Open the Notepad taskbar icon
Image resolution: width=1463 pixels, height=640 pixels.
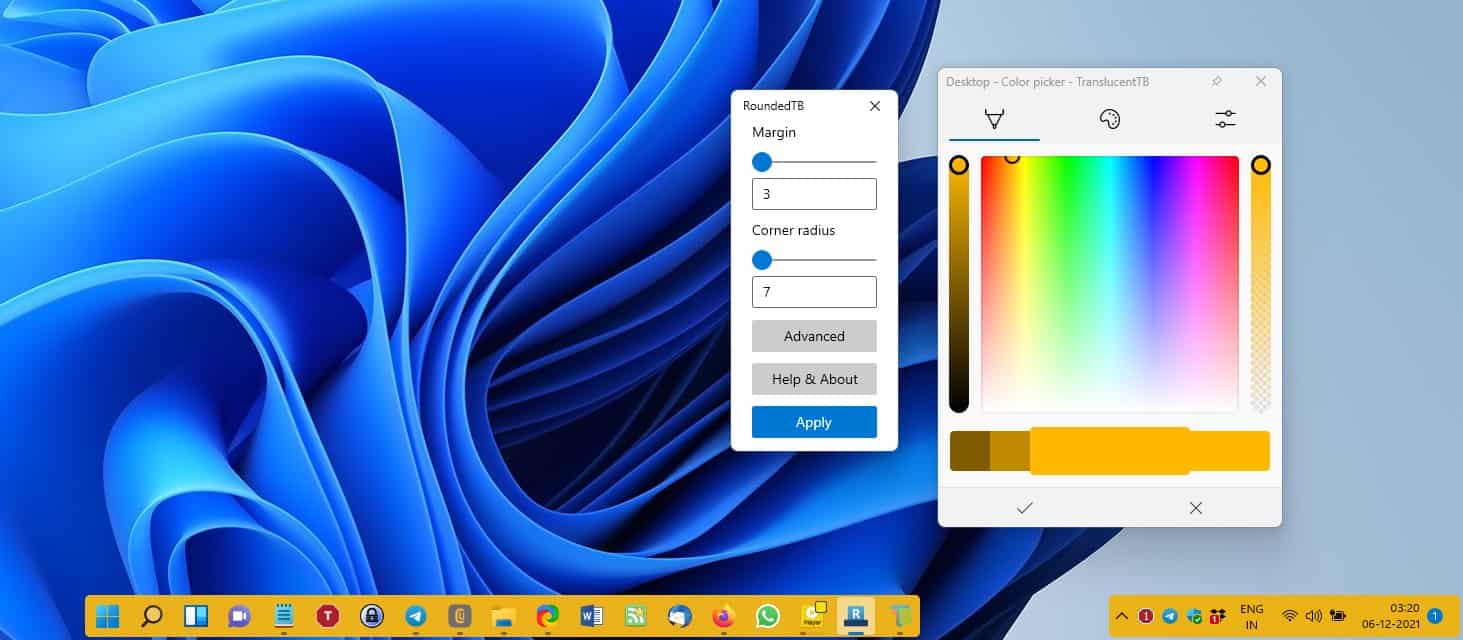[283, 616]
